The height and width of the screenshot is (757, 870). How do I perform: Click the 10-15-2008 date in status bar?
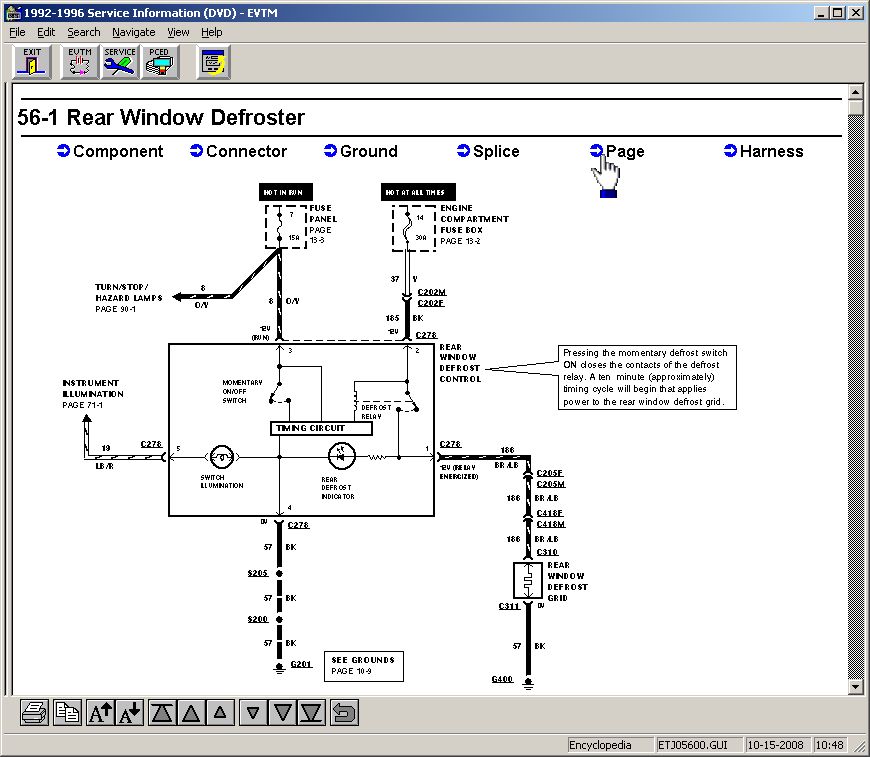pos(776,745)
